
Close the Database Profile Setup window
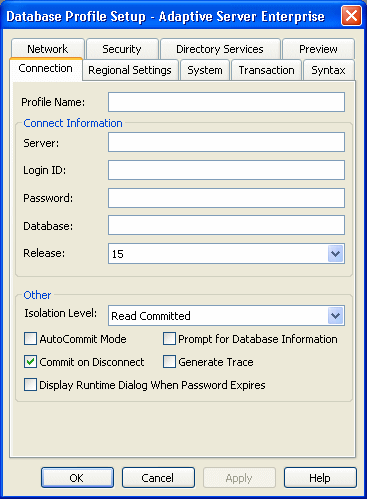tap(351, 16)
